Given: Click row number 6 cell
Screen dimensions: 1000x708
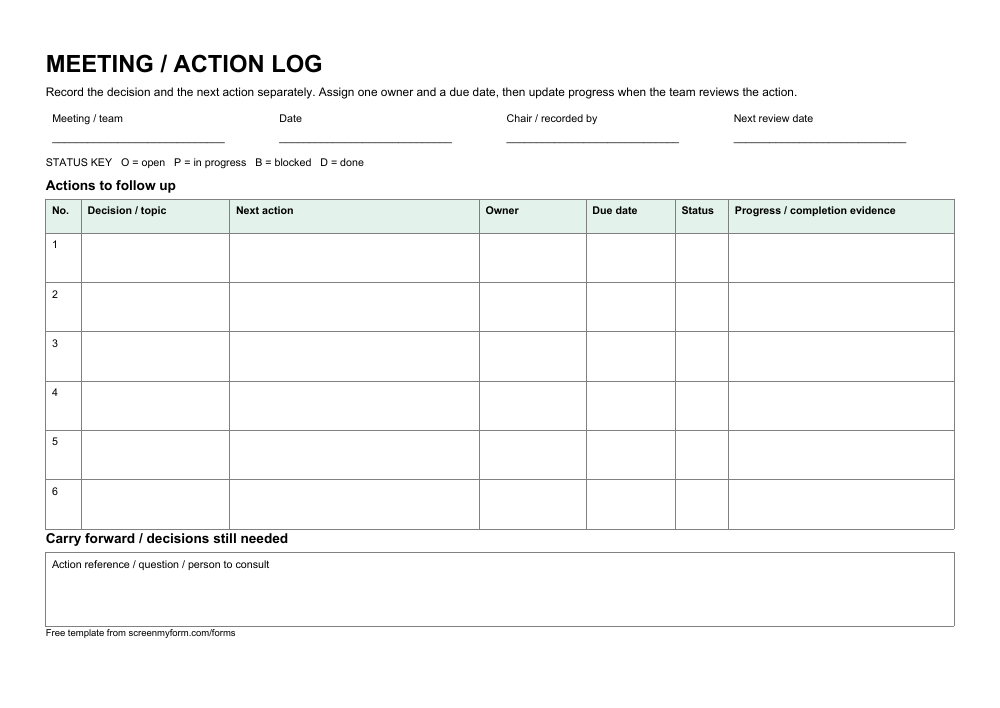Looking at the screenshot, I should point(64,505).
